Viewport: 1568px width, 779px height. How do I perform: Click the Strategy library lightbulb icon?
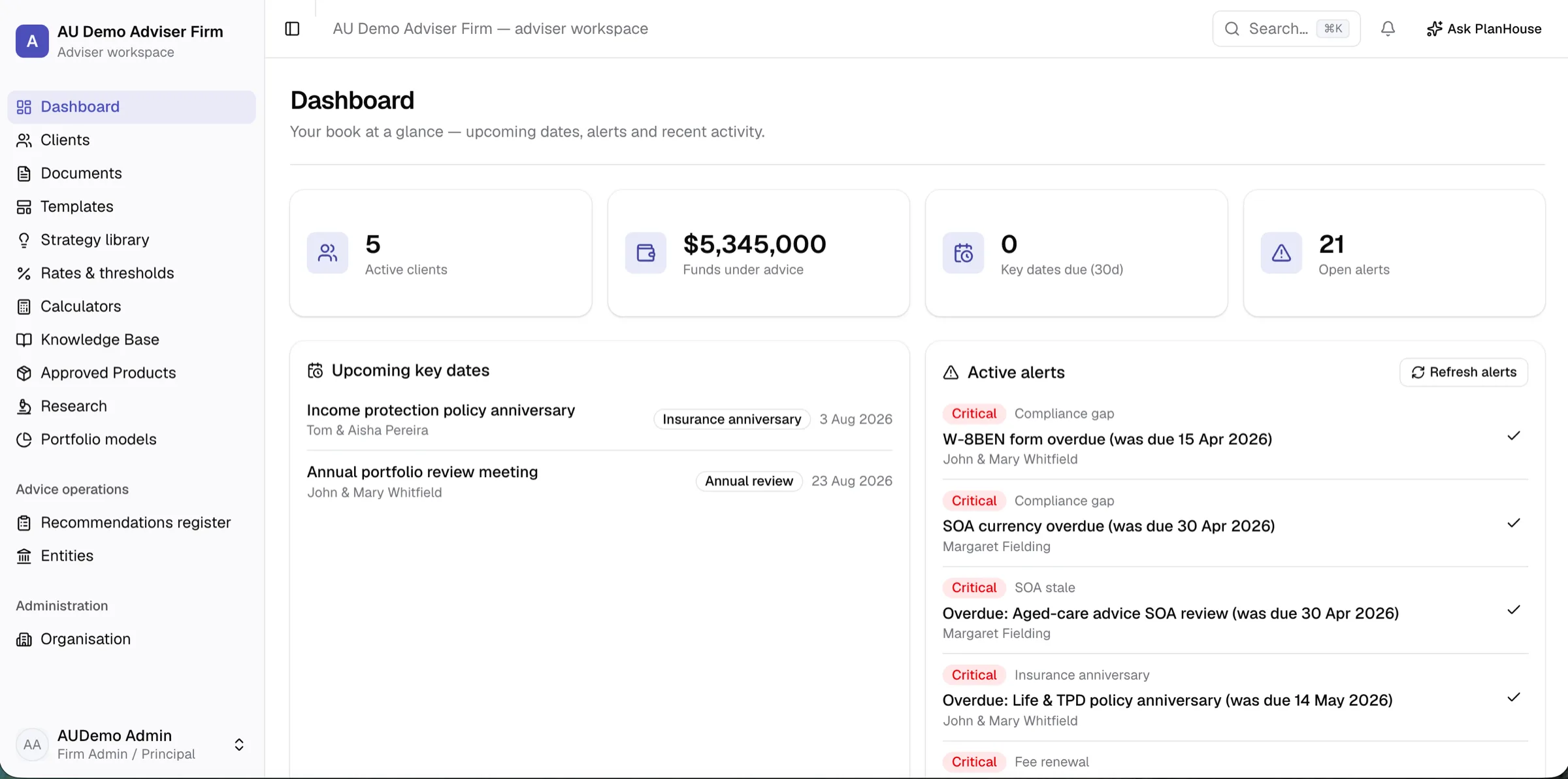pyautogui.click(x=24, y=240)
